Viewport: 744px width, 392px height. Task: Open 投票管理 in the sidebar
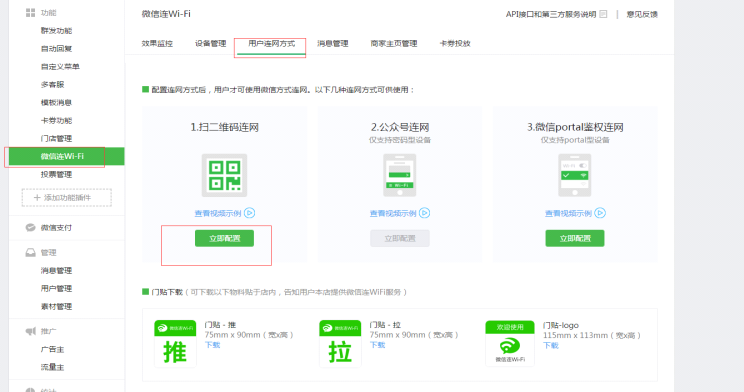click(x=56, y=175)
